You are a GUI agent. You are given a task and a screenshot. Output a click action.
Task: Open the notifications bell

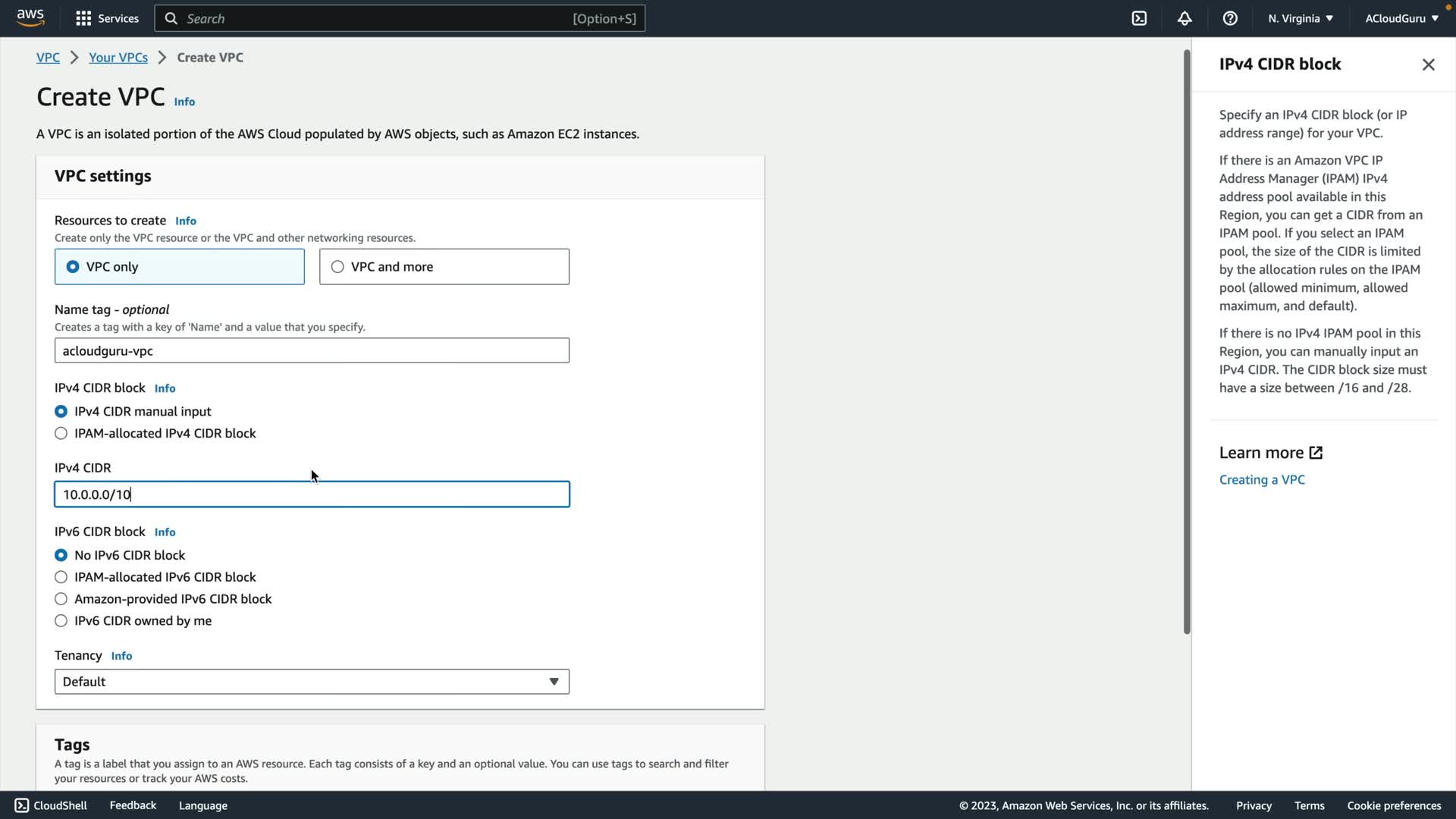click(x=1185, y=18)
